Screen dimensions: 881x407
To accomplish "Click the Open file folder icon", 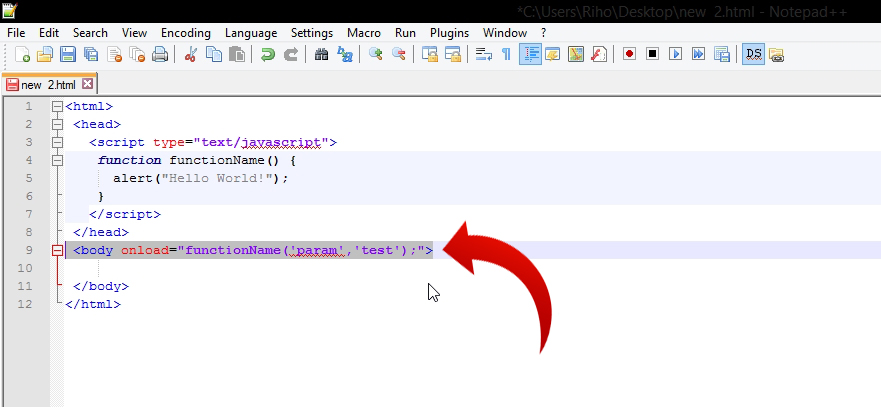I will [x=45, y=55].
